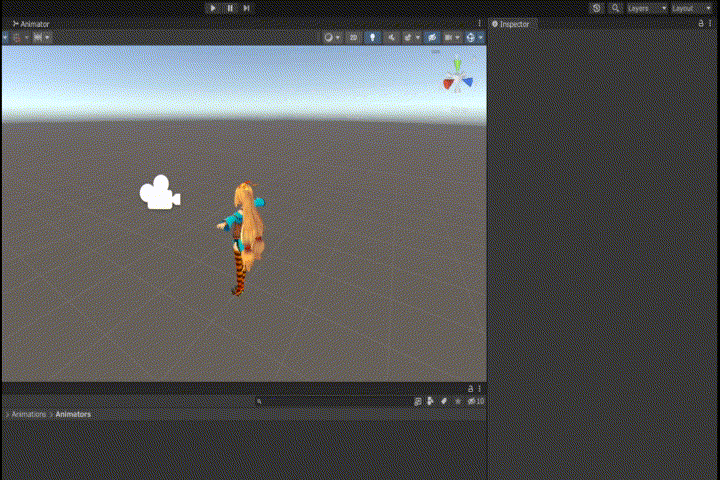Open the global Search magnifier icon

coord(615,8)
